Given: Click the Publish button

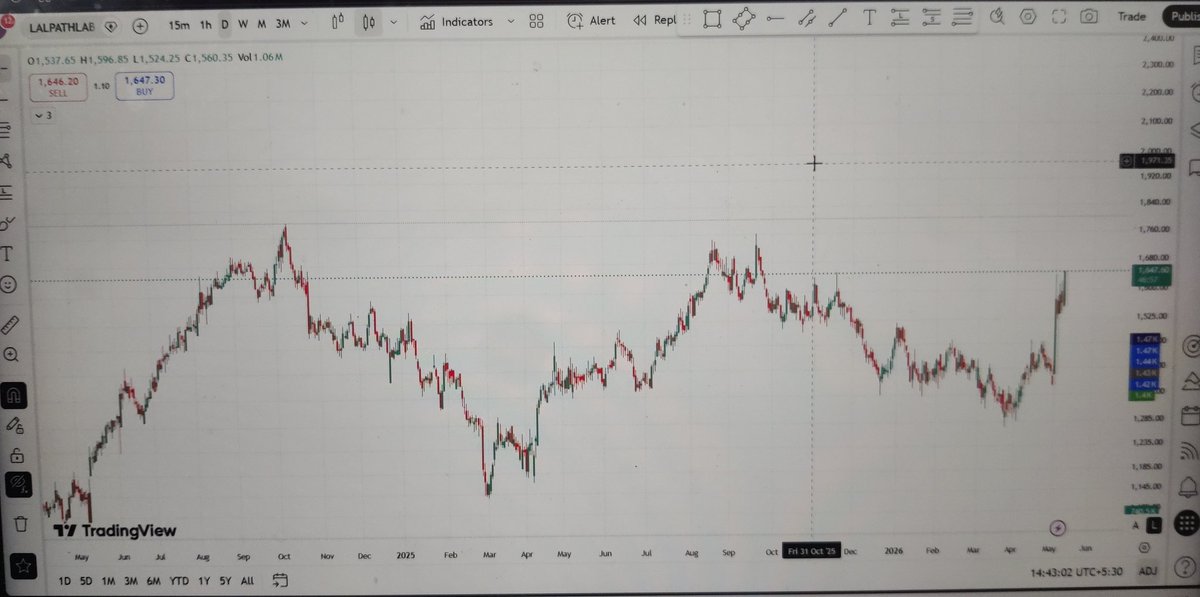Looking at the screenshot, I should pos(1180,16).
